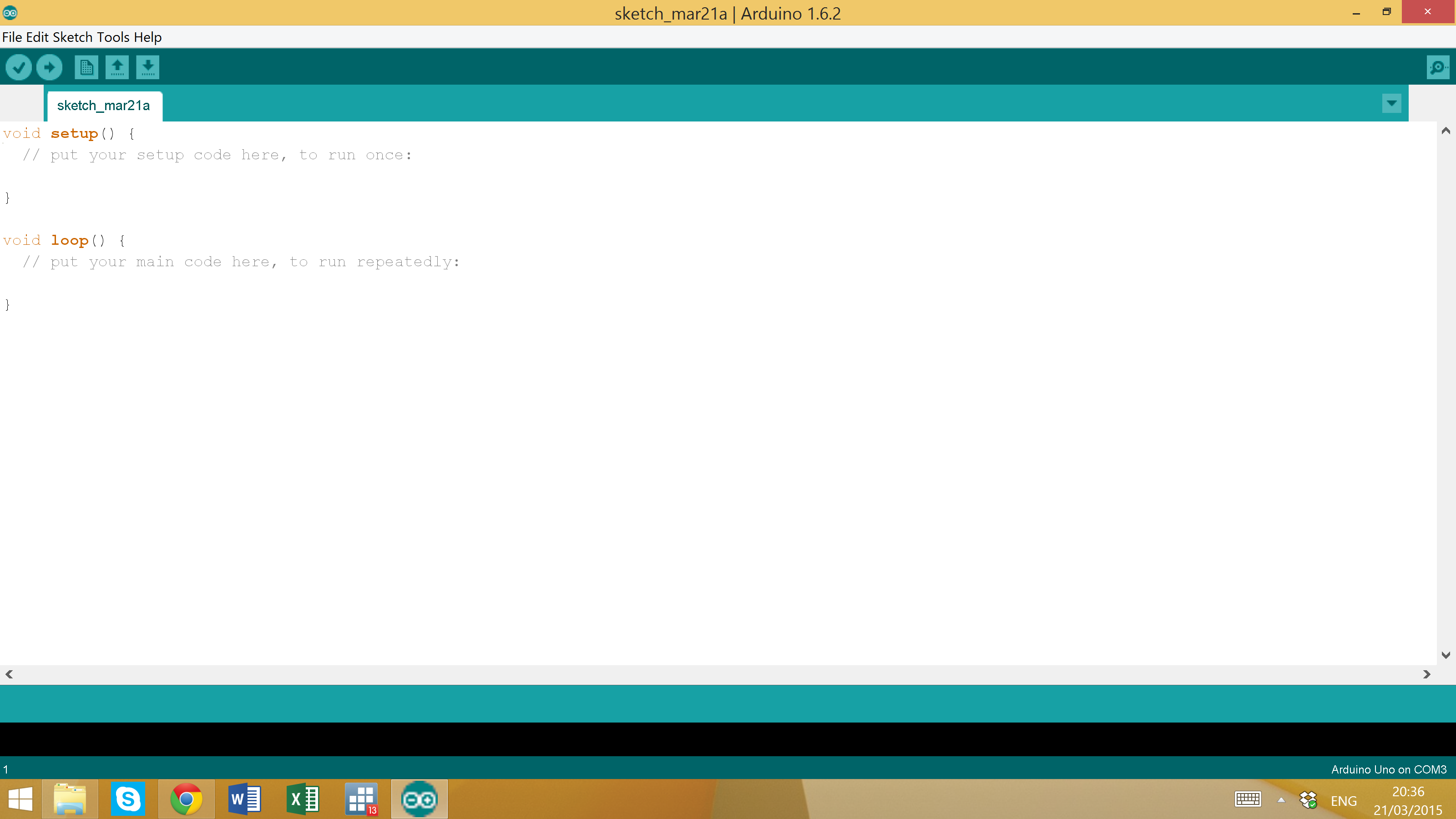The height and width of the screenshot is (819, 1456).
Task: Click the Upload arrow button
Action: (x=50, y=67)
